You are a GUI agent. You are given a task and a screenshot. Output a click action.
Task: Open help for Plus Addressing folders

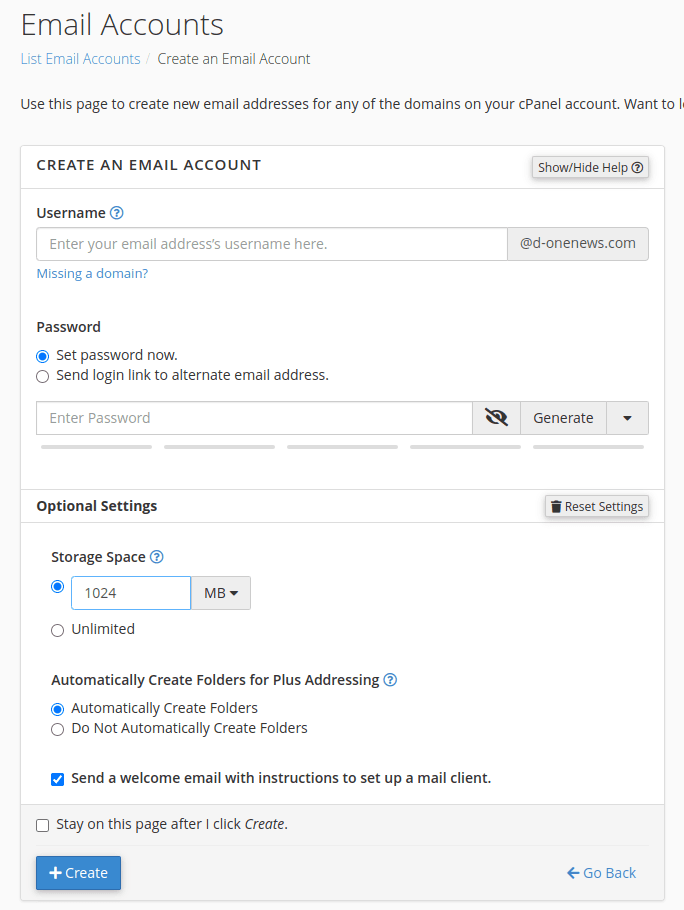pos(390,680)
